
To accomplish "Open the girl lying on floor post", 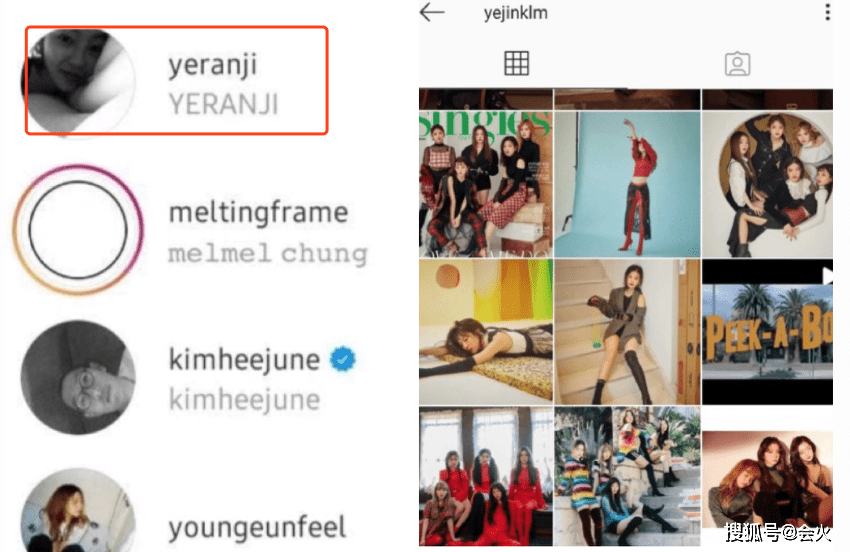I will 486,332.
